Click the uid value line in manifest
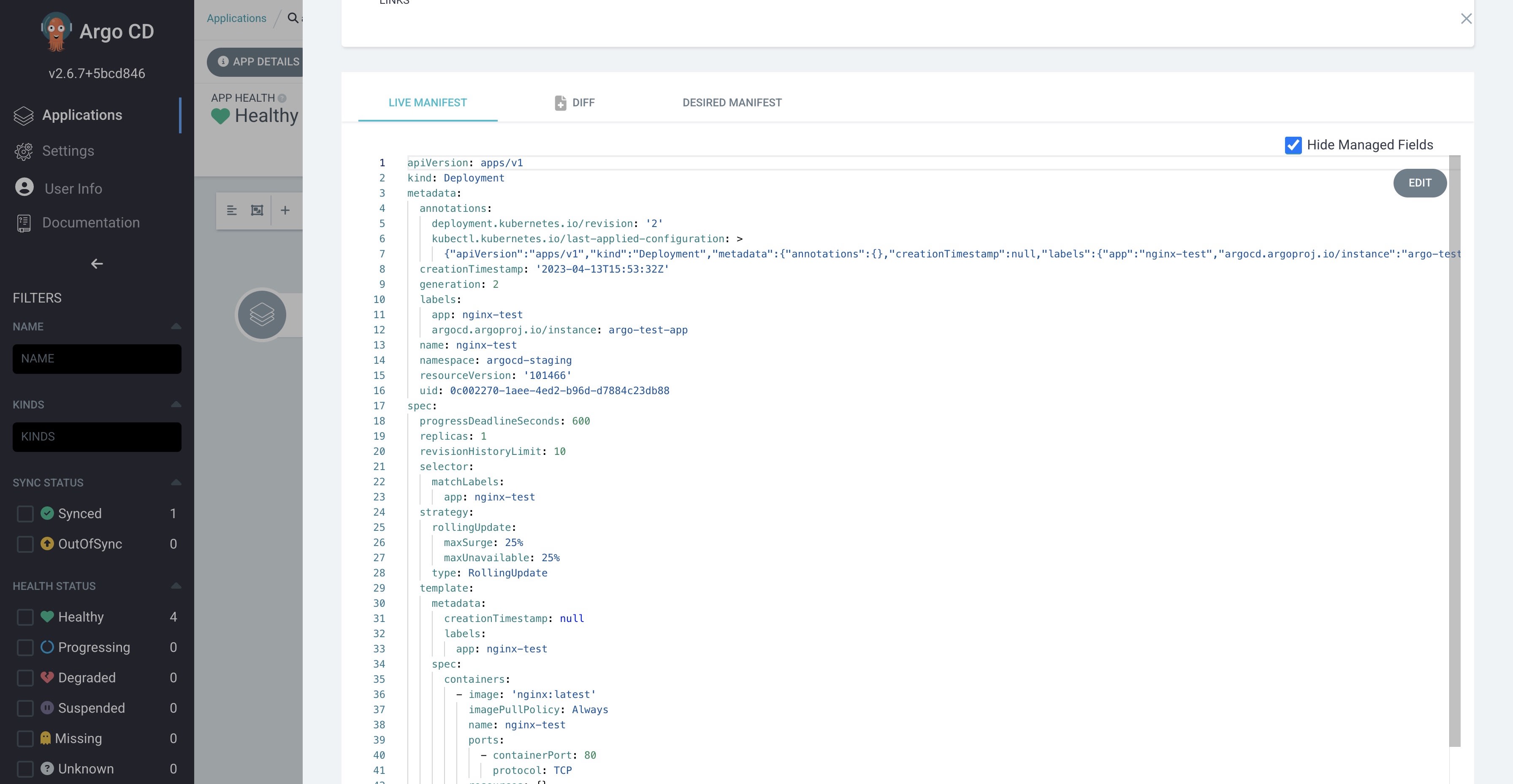This screenshot has height=784, width=1513. tap(545, 391)
